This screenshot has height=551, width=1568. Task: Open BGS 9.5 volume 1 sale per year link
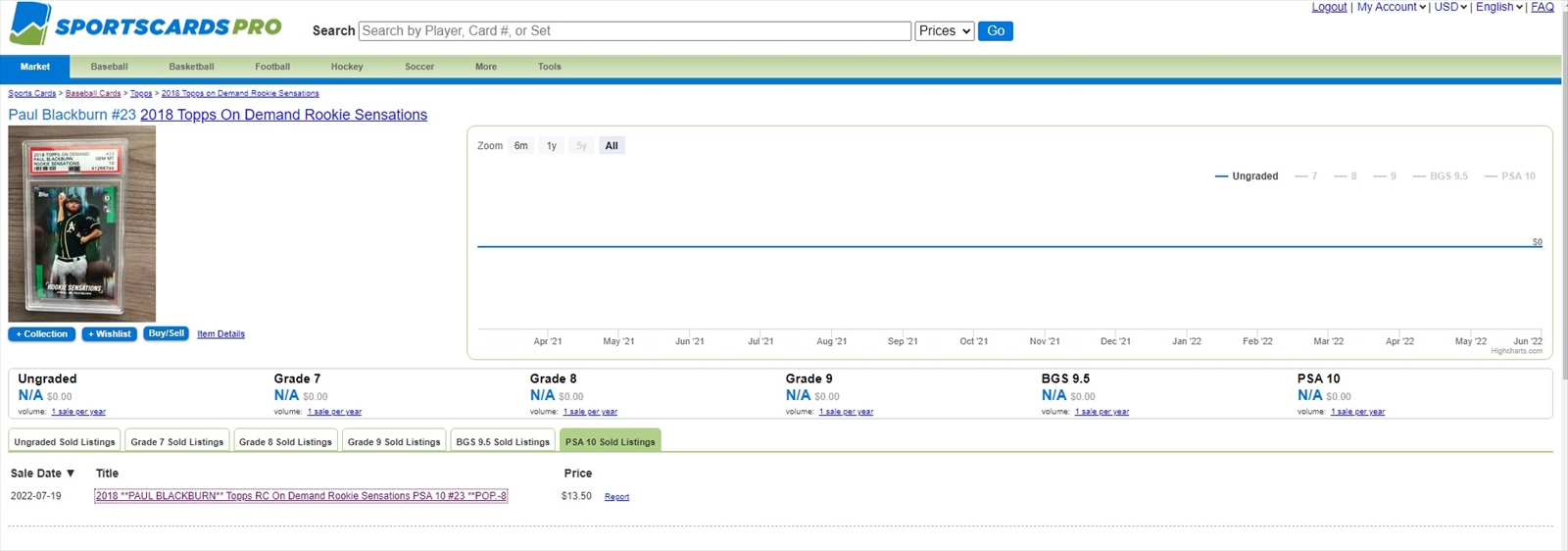click(x=1102, y=412)
